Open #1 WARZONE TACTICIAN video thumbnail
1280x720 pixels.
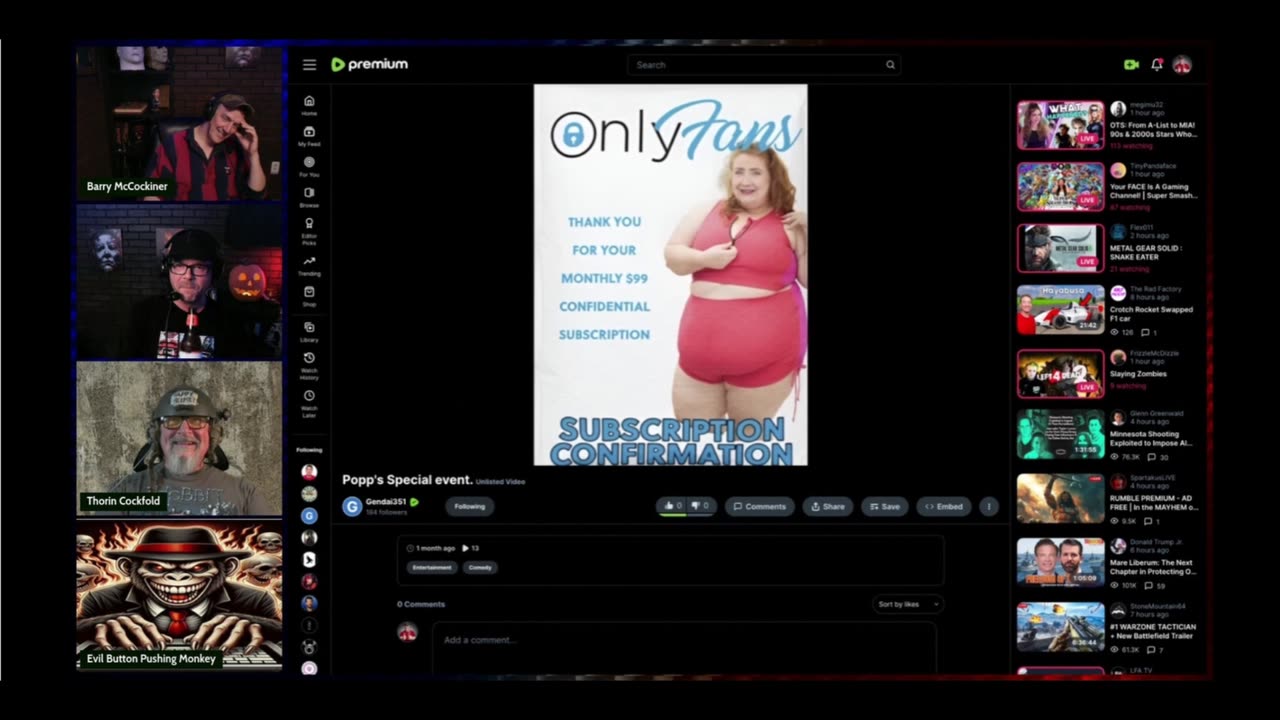pyautogui.click(x=1061, y=626)
